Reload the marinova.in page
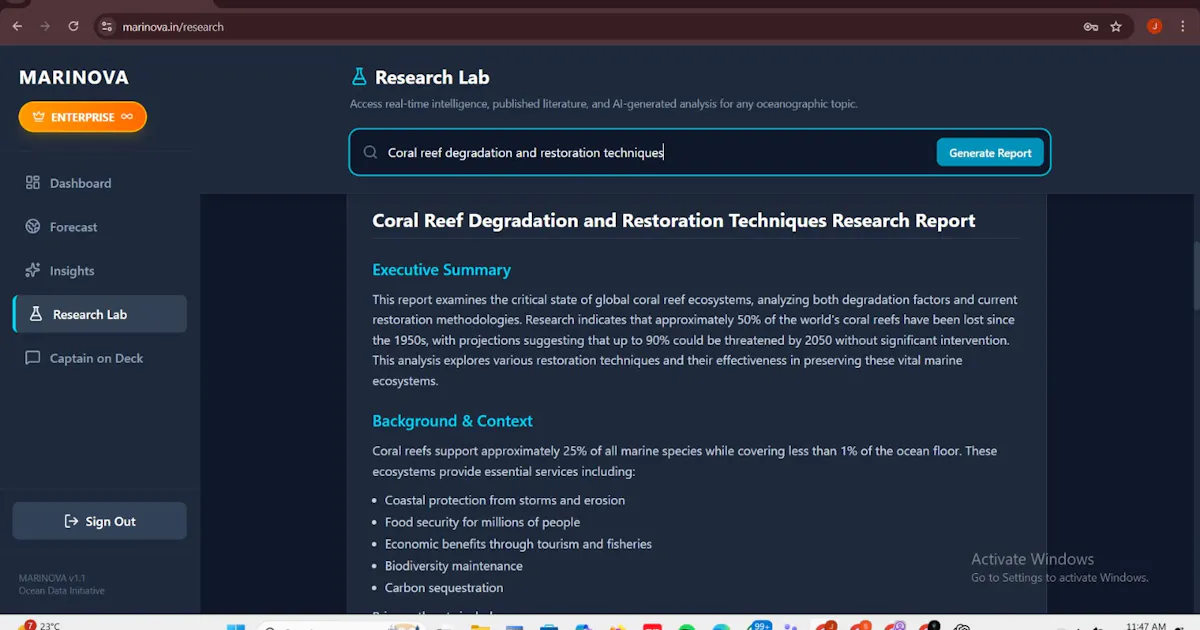1200x630 pixels. click(x=74, y=27)
